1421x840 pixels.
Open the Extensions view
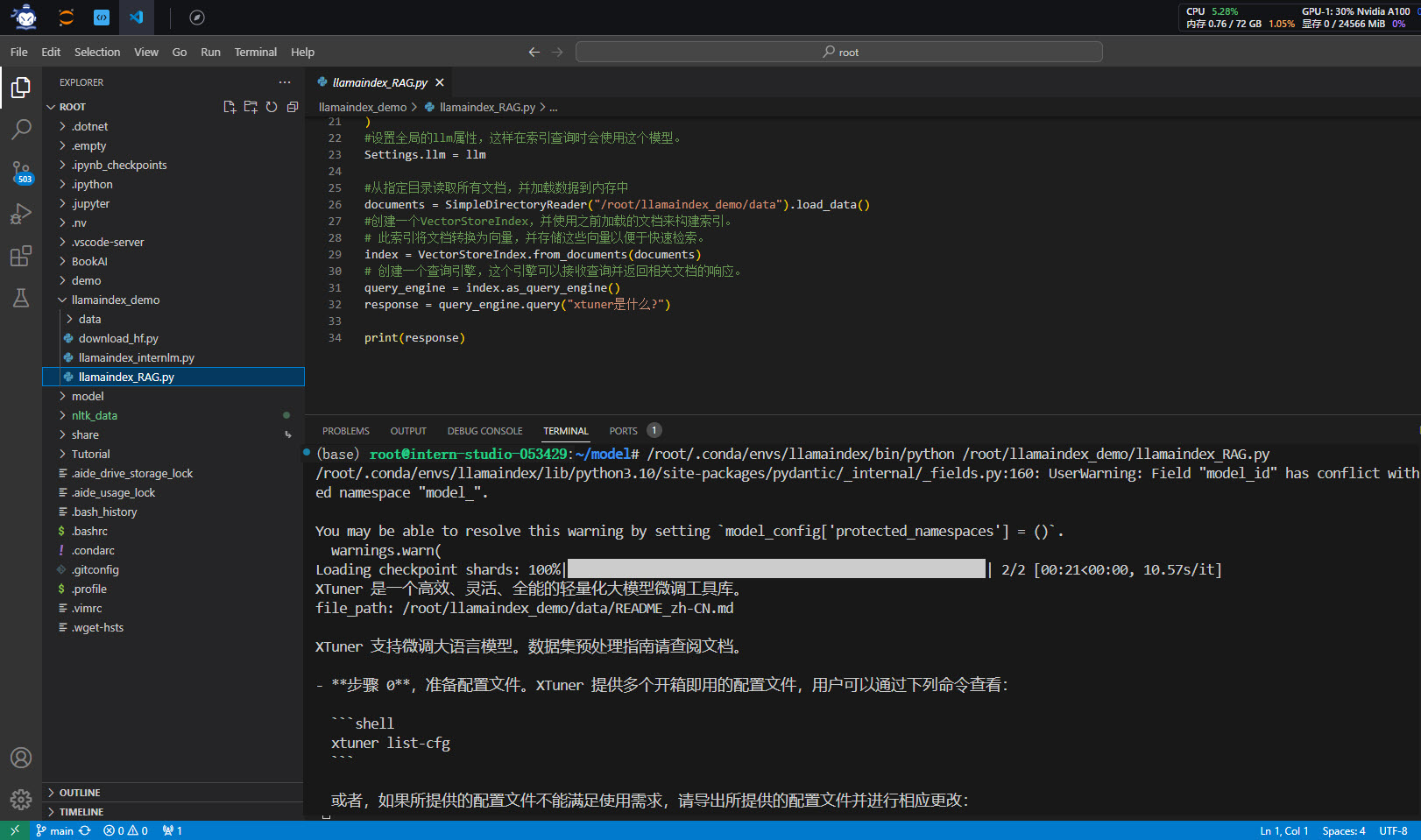(21, 256)
